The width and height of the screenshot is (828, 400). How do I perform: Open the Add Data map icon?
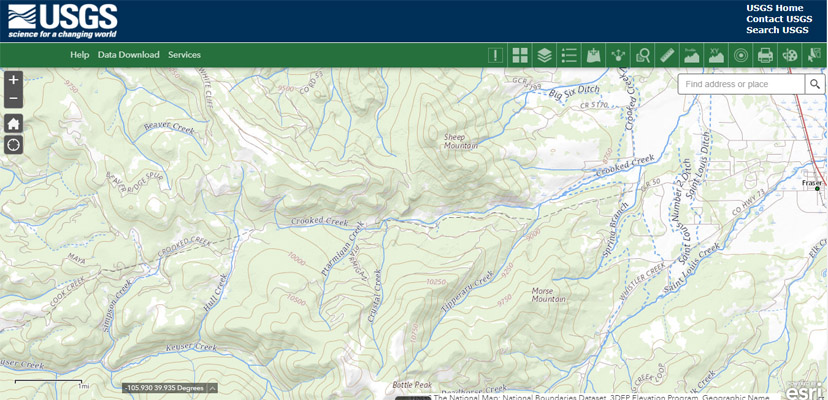594,55
